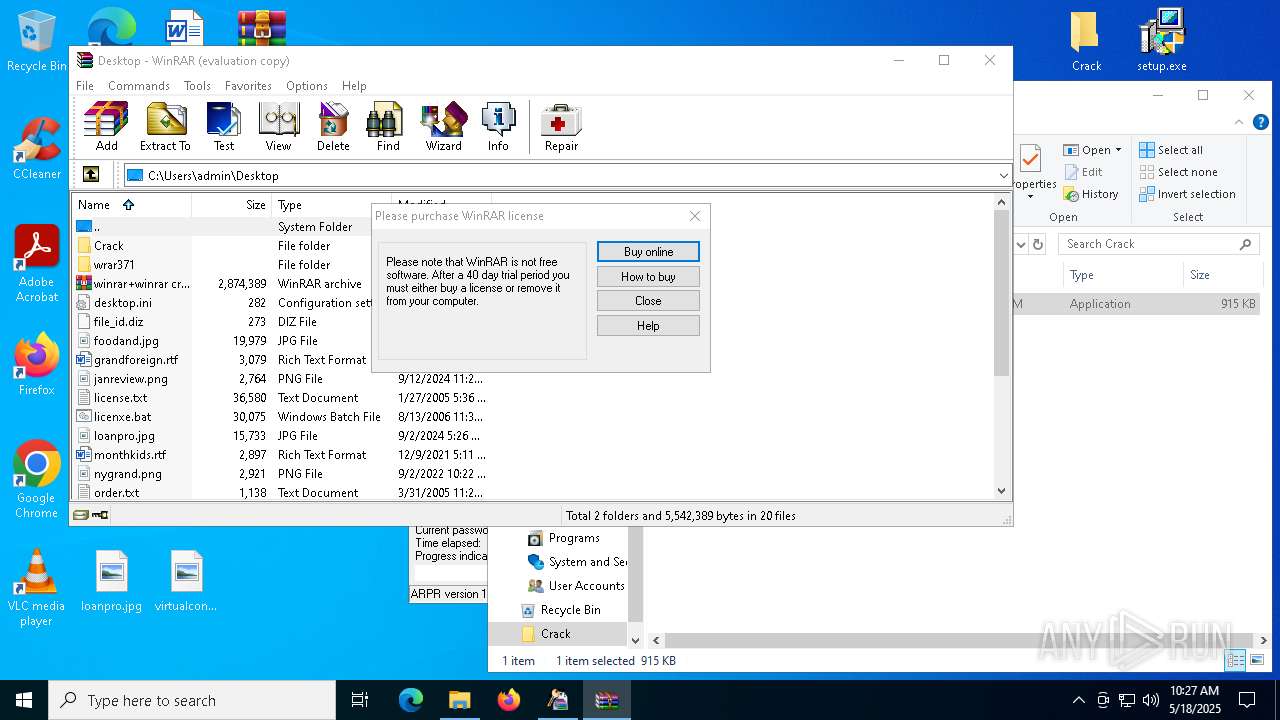Open CCleaner from the desktop
Image resolution: width=1280 pixels, height=720 pixels.
[x=37, y=148]
